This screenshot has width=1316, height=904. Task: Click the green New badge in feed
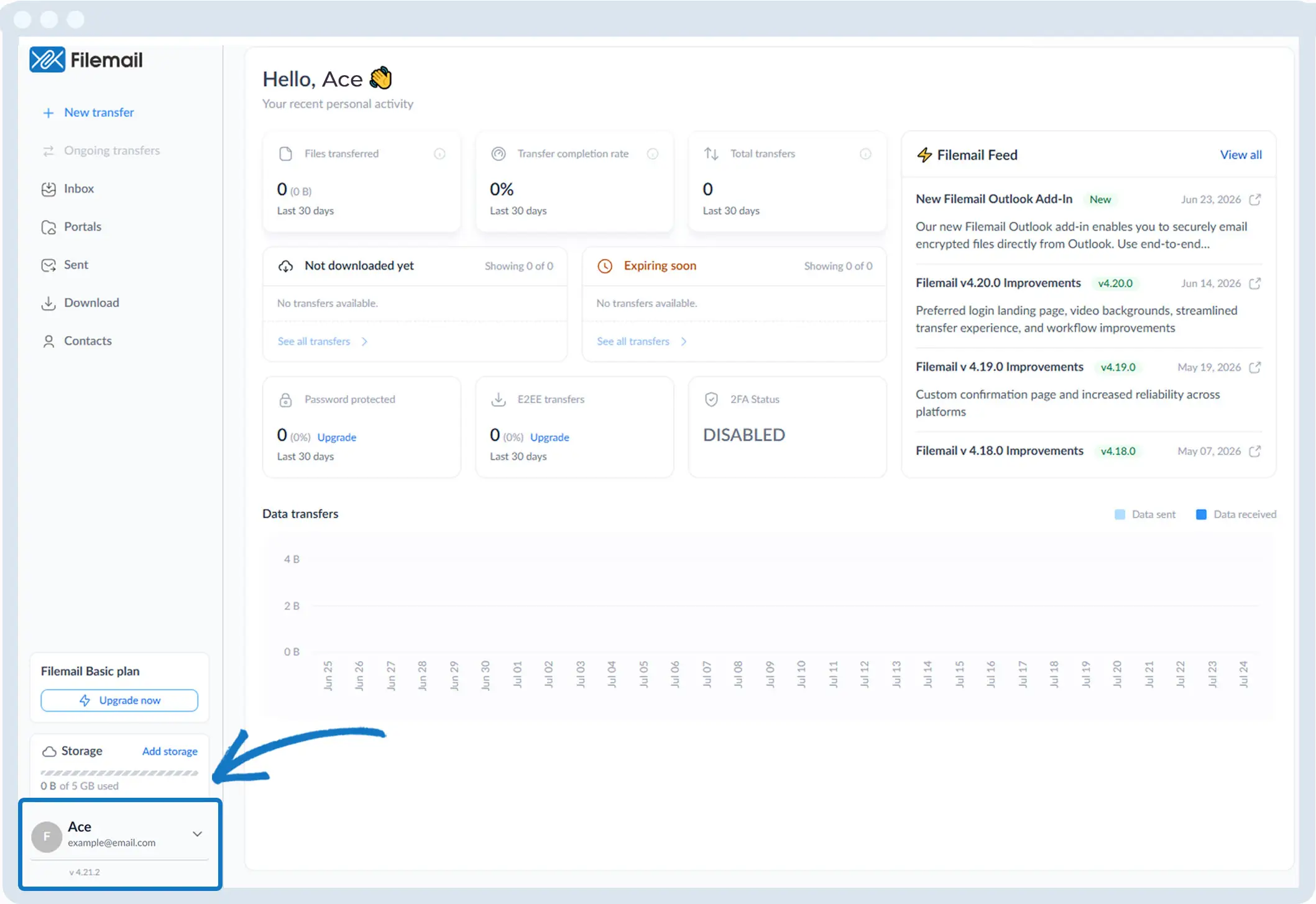coord(1100,199)
